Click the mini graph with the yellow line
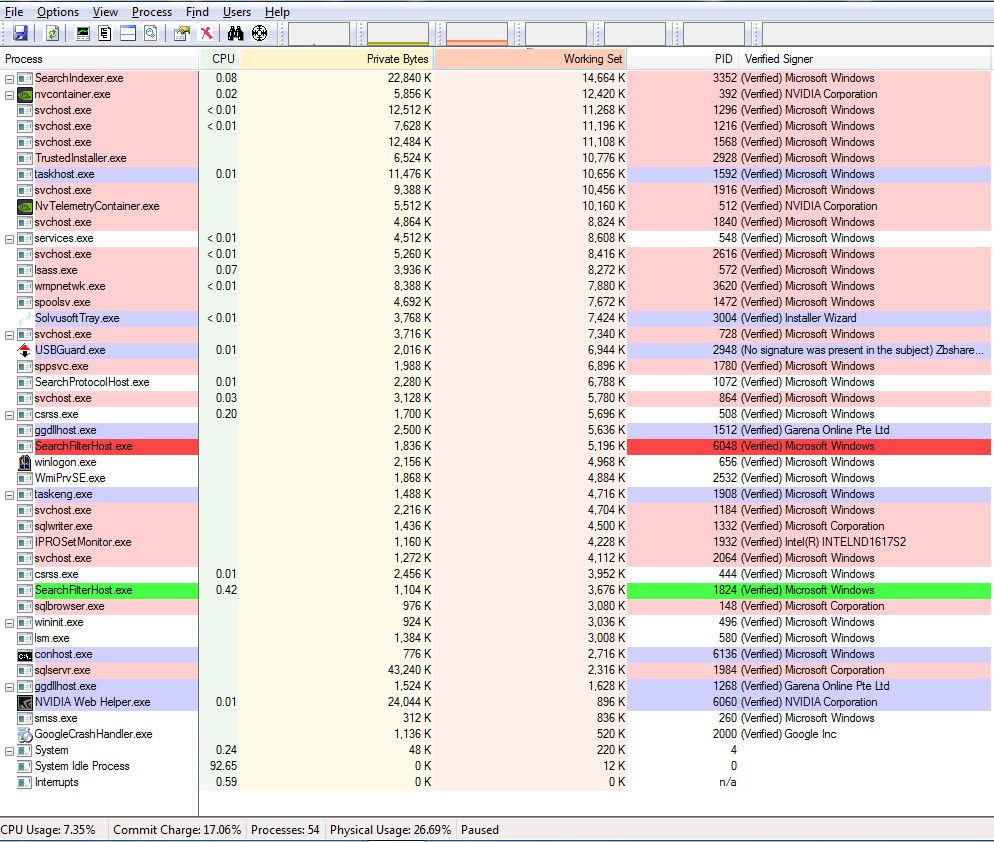 397,34
